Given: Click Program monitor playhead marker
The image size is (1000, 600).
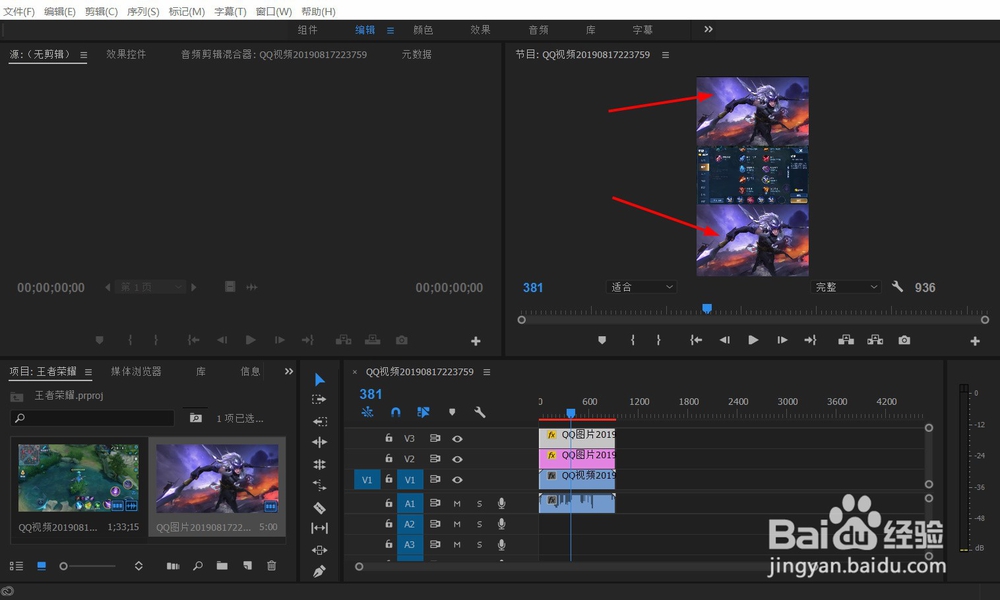Looking at the screenshot, I should [x=707, y=309].
